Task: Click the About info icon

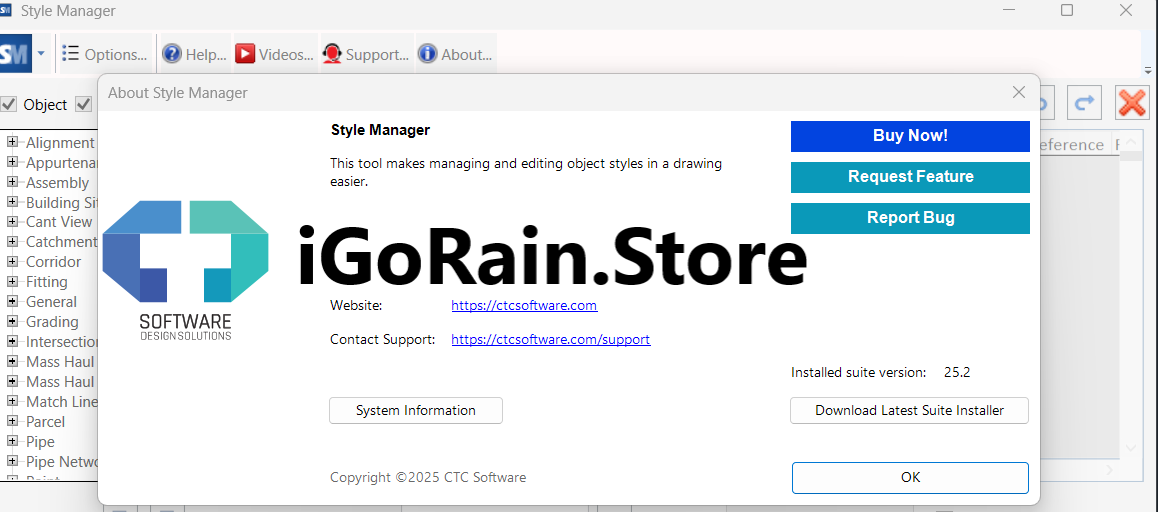Action: [427, 54]
